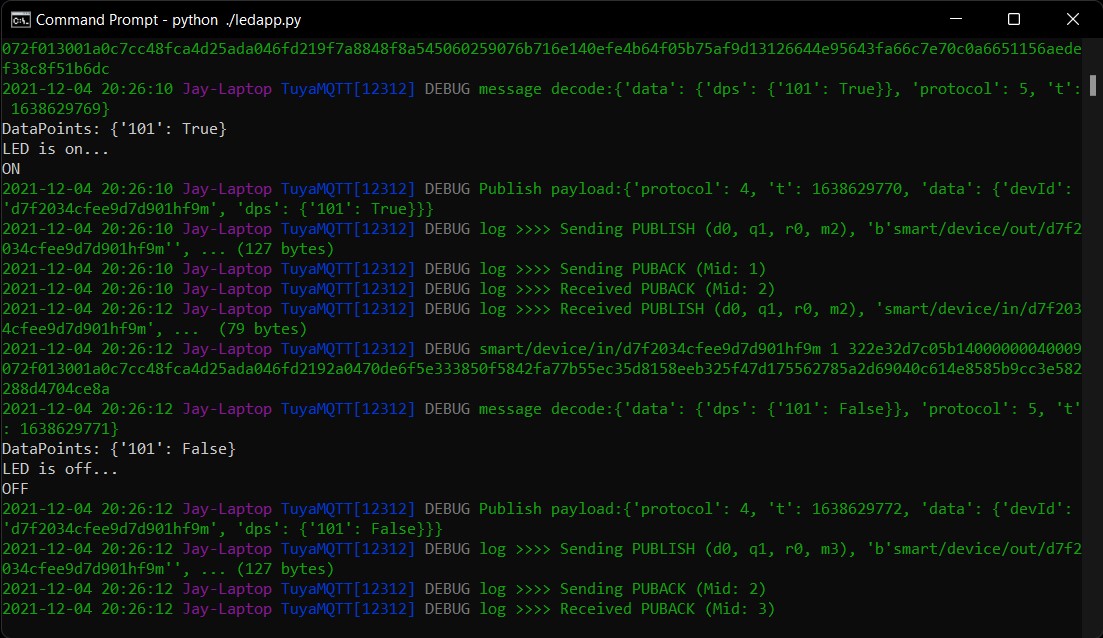Maximize the Command Prompt window
Image resolution: width=1103 pixels, height=638 pixels.
(1014, 19)
